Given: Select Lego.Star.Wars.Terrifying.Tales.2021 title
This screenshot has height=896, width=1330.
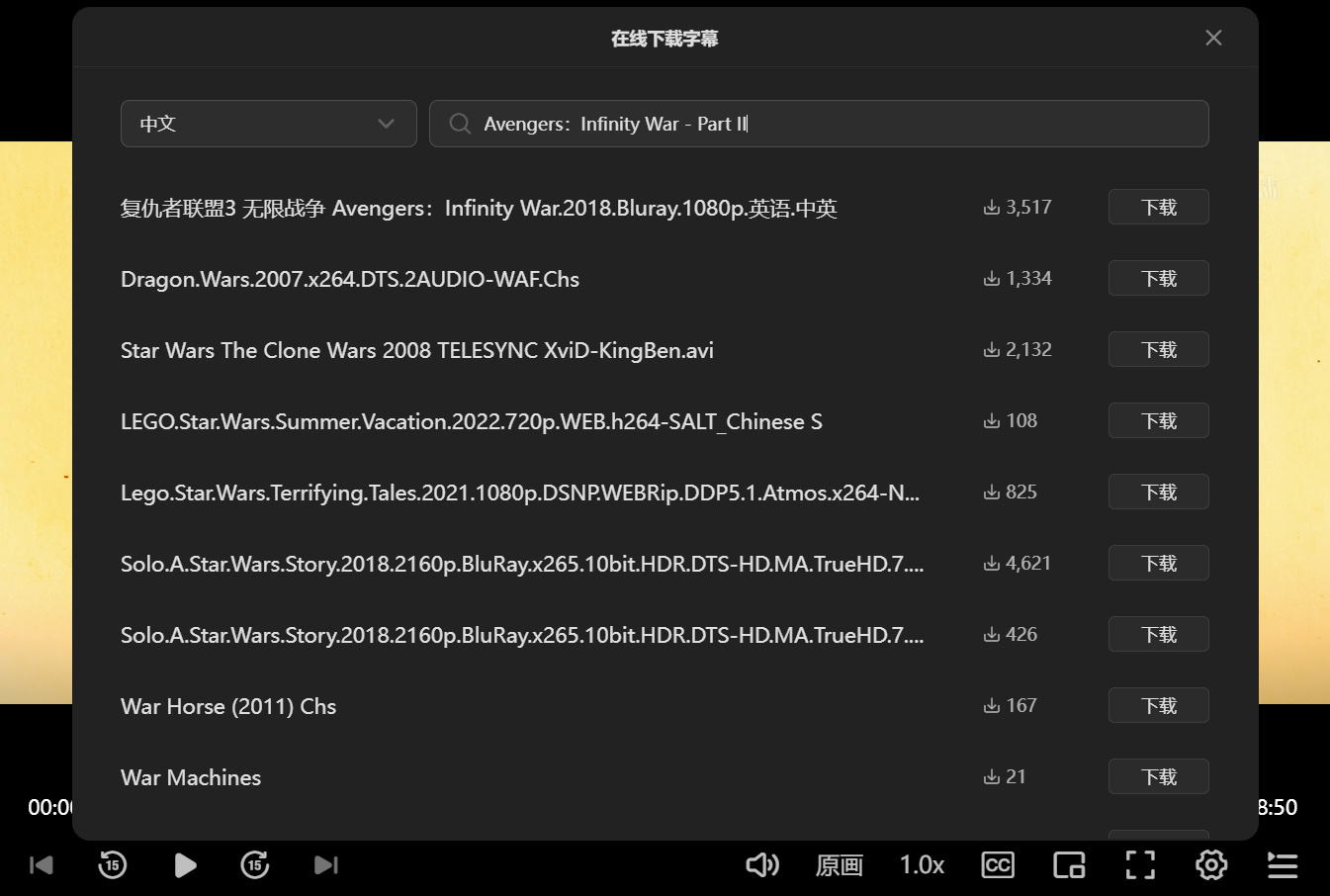Looking at the screenshot, I should (520, 493).
